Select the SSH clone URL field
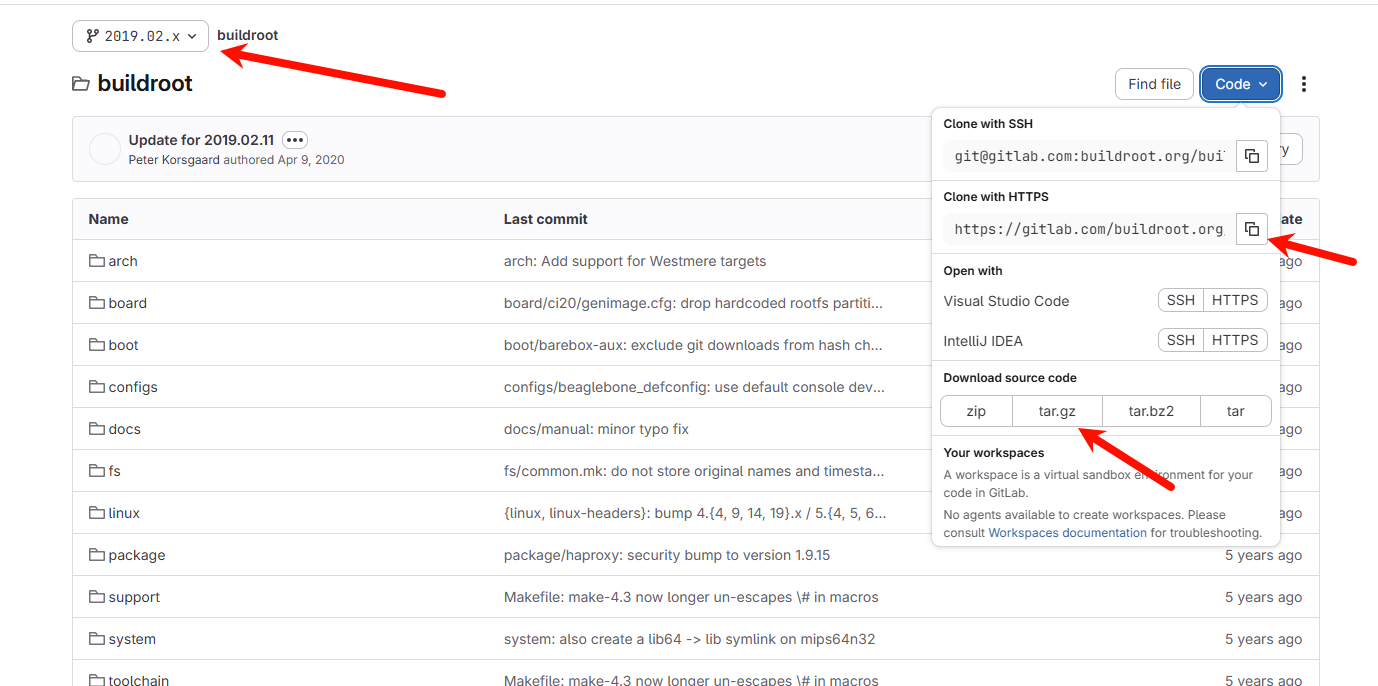Screen dimensions: 1378x686 coord(1089,156)
